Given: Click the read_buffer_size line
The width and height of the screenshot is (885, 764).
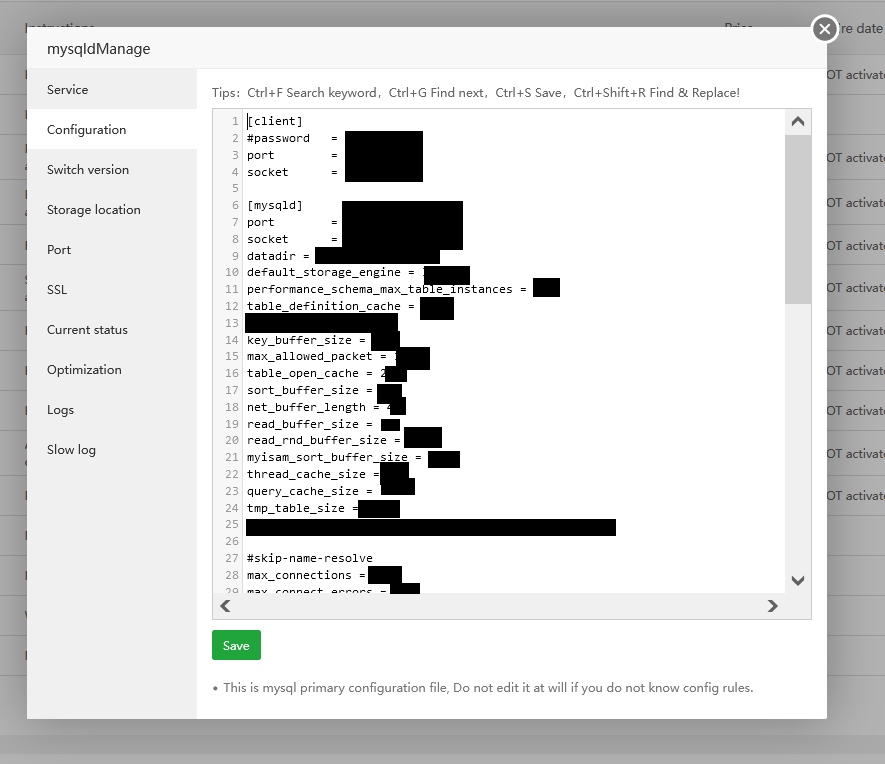Looking at the screenshot, I should tap(309, 424).
